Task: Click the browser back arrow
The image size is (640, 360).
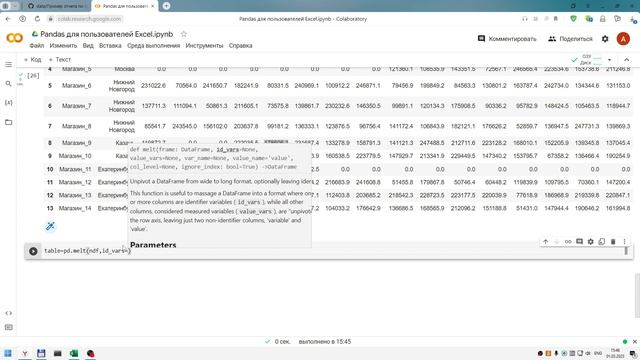Action: 8,19
